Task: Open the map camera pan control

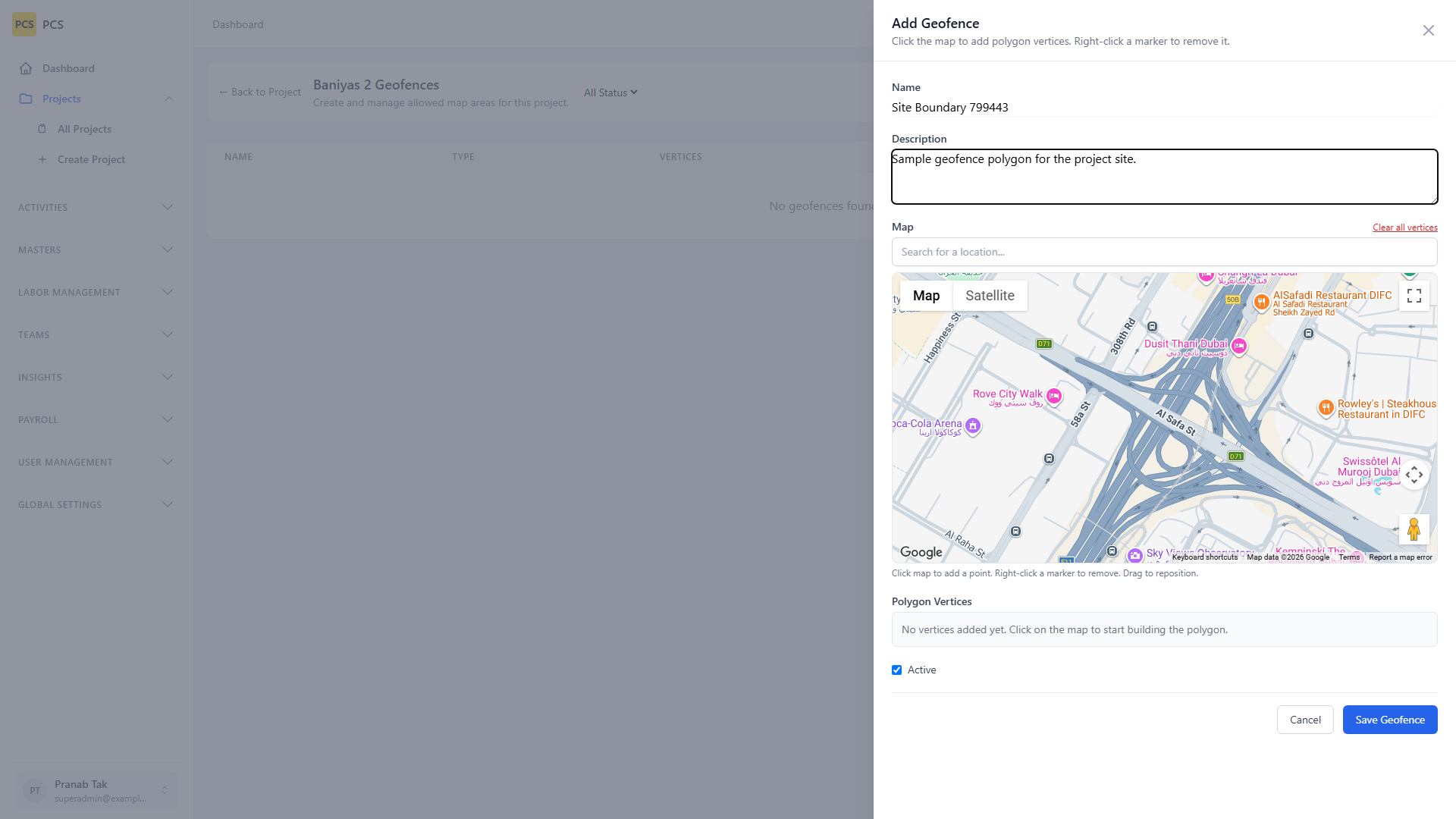Action: coord(1414,475)
